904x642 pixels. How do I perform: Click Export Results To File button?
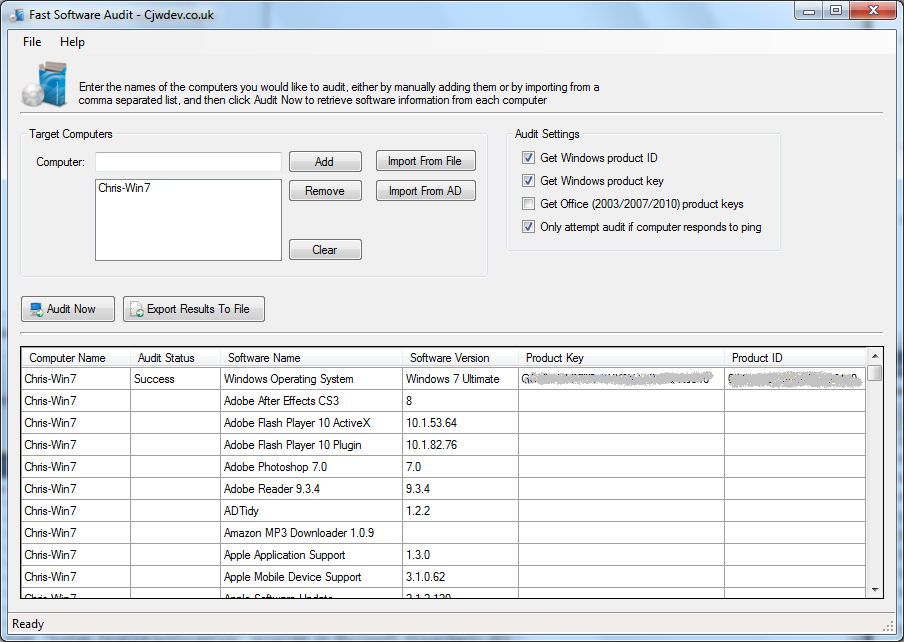point(194,309)
